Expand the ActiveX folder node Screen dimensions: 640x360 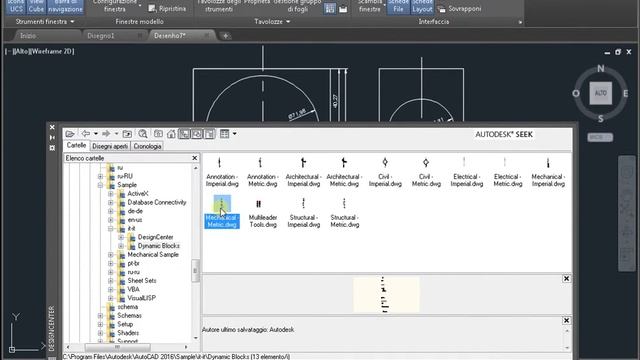pyautogui.click(x=111, y=193)
